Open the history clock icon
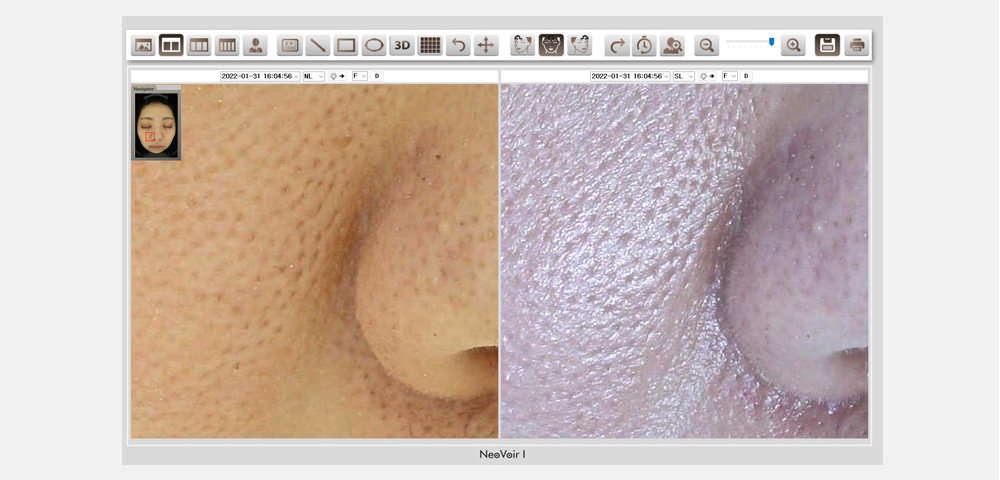Viewport: 1000px width, 480px height. [x=644, y=45]
